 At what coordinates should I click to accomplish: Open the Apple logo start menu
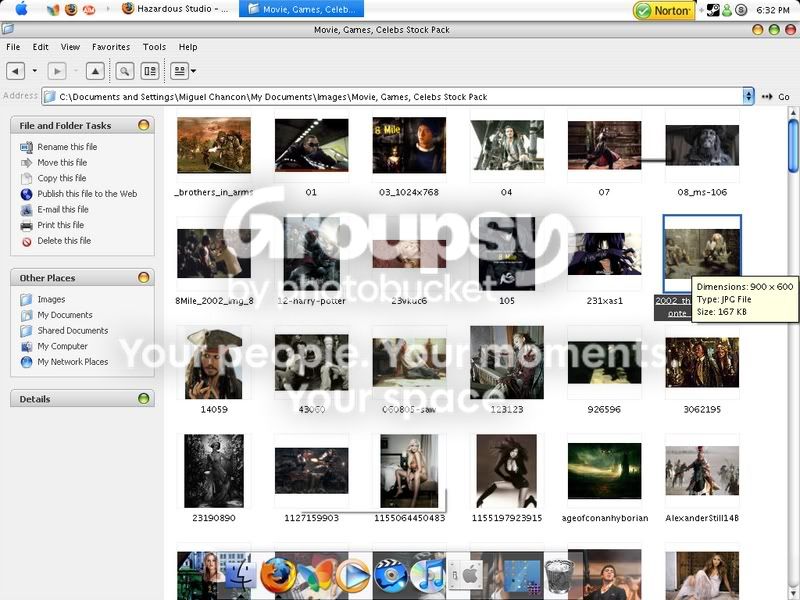coord(21,9)
